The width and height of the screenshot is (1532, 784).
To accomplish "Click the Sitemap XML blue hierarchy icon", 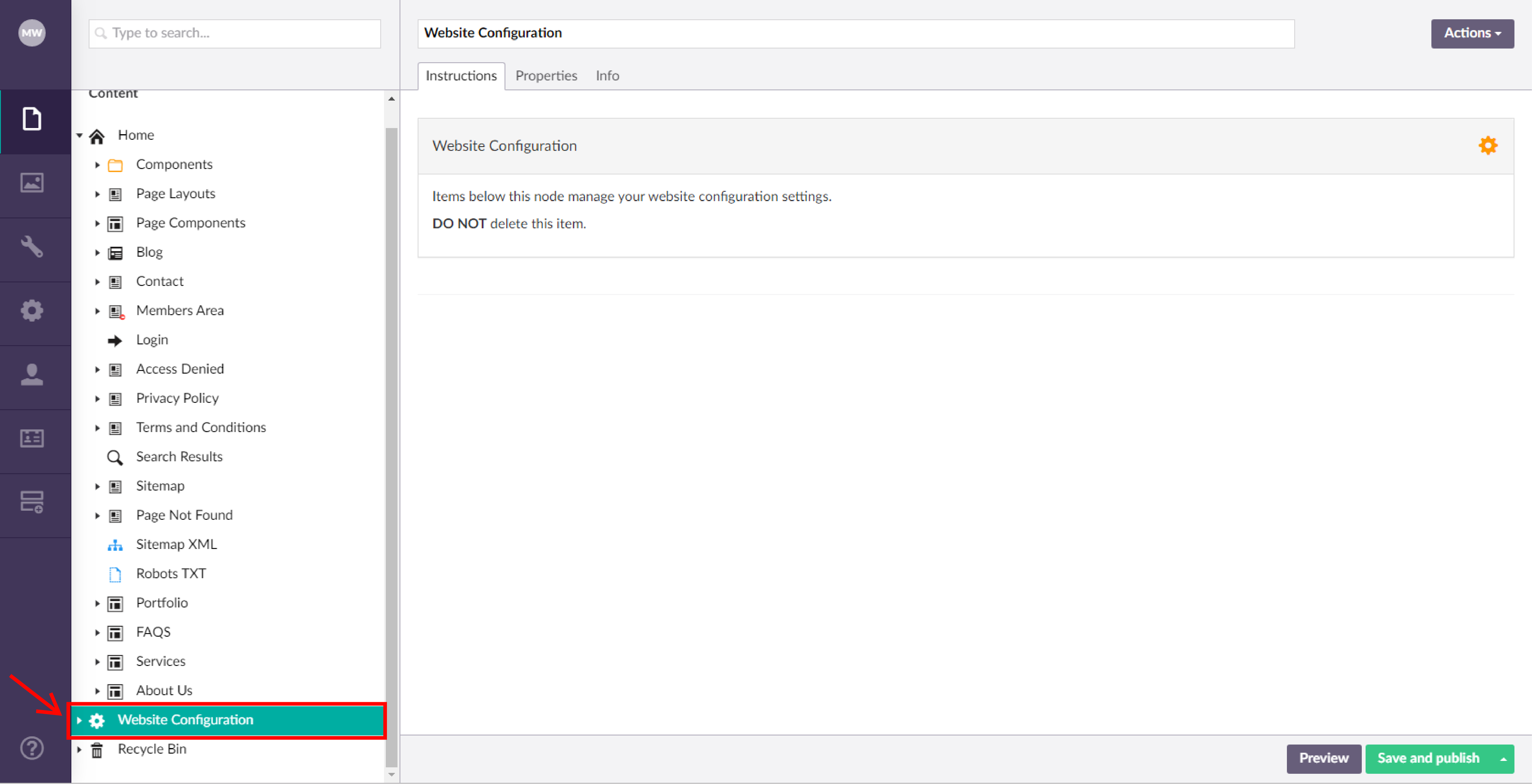I will click(115, 545).
